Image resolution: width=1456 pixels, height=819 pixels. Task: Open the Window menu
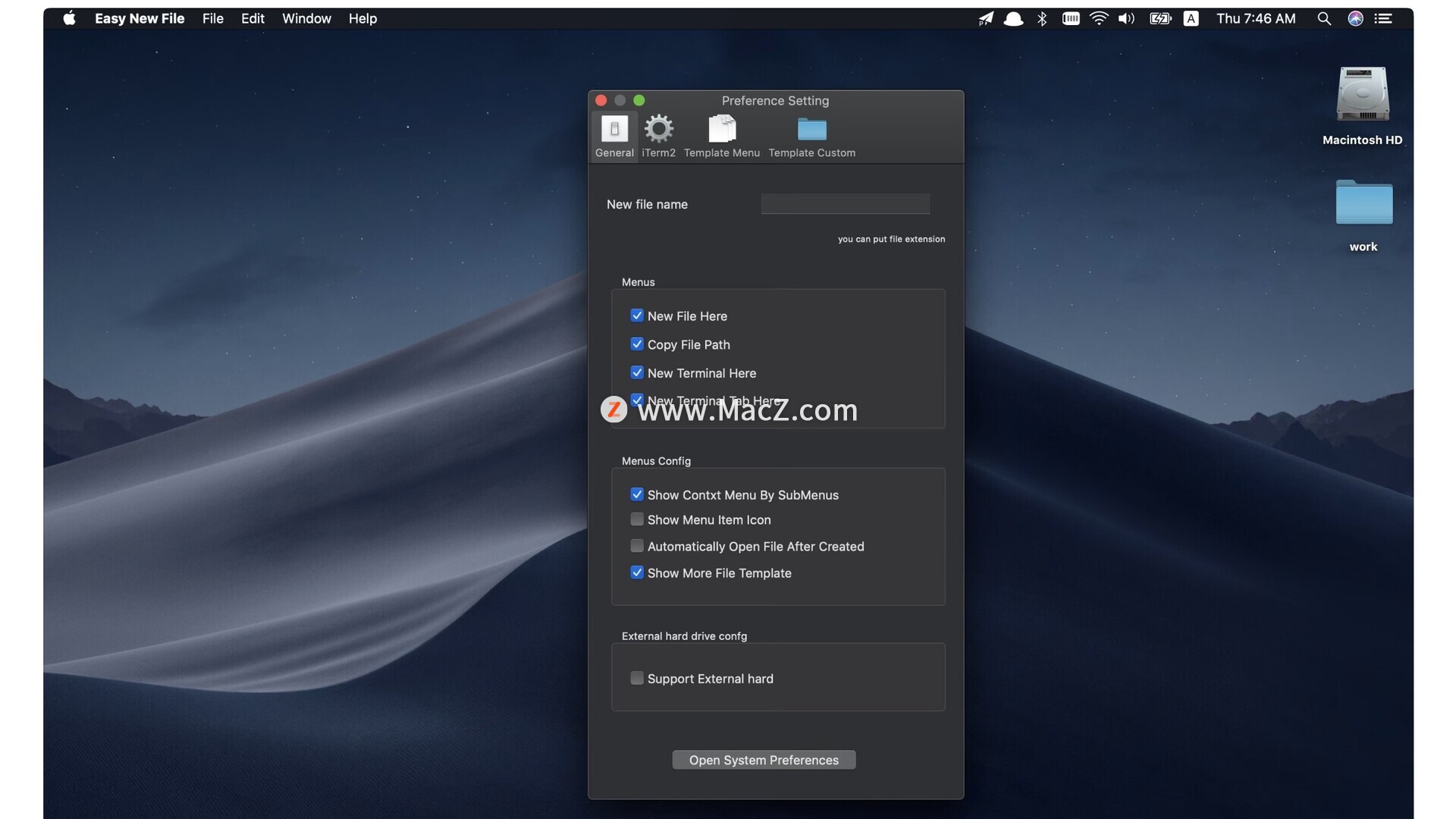[306, 18]
